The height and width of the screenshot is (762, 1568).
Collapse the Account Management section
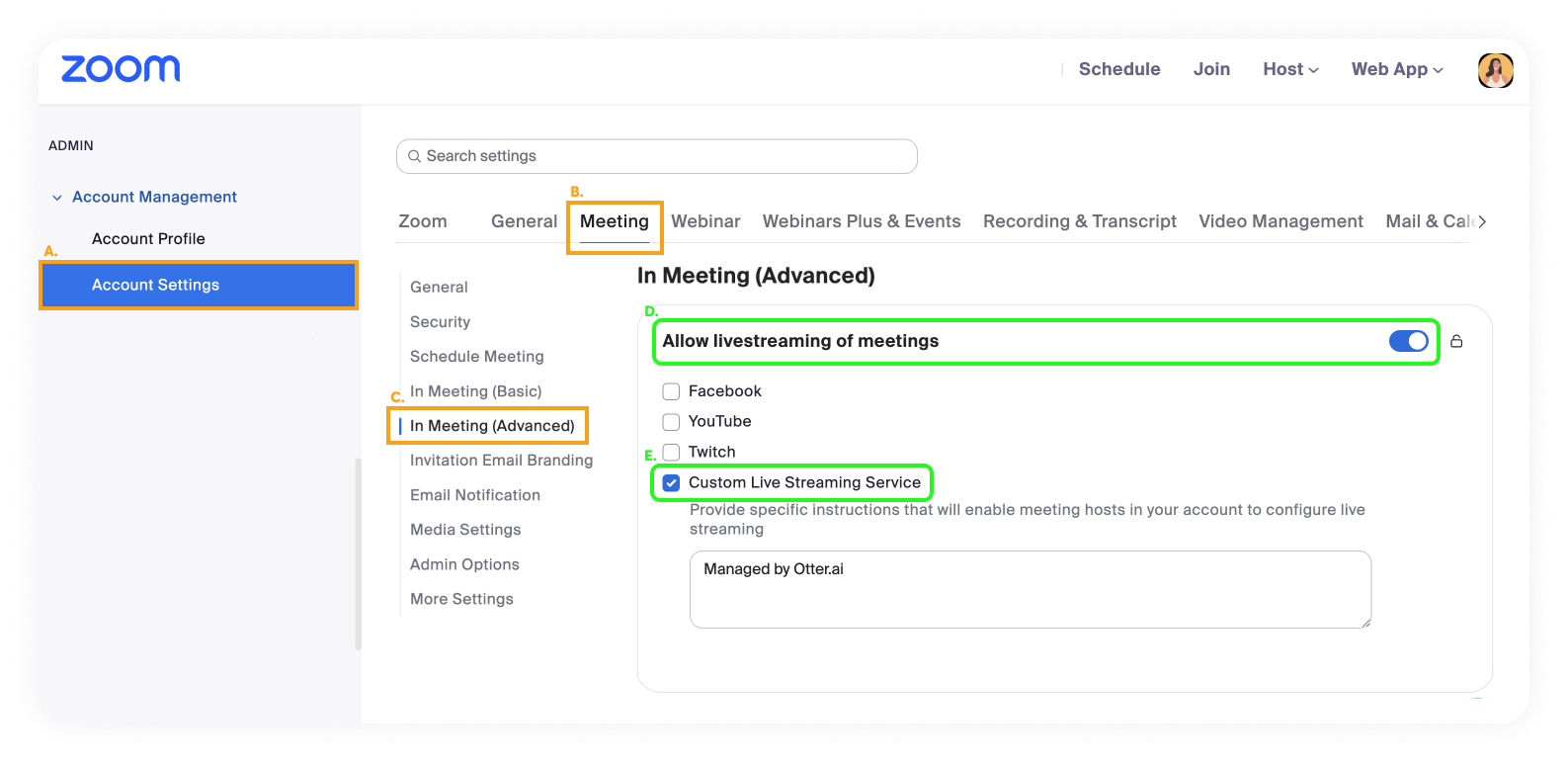click(x=144, y=197)
